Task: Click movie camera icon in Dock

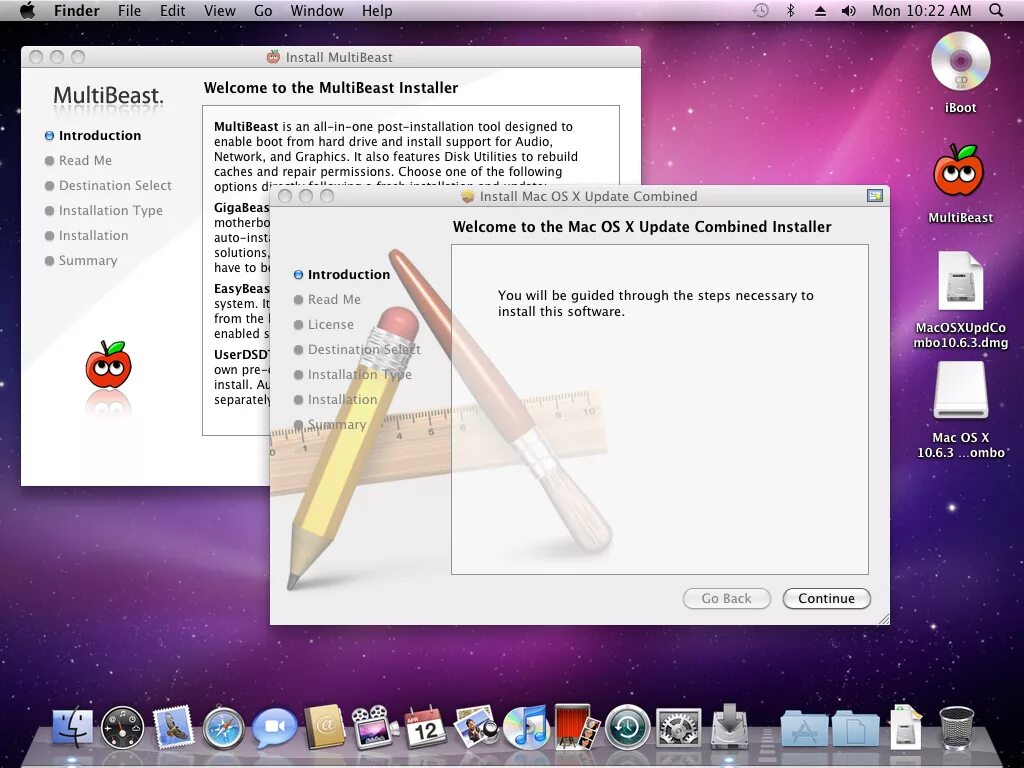Action: (x=375, y=727)
